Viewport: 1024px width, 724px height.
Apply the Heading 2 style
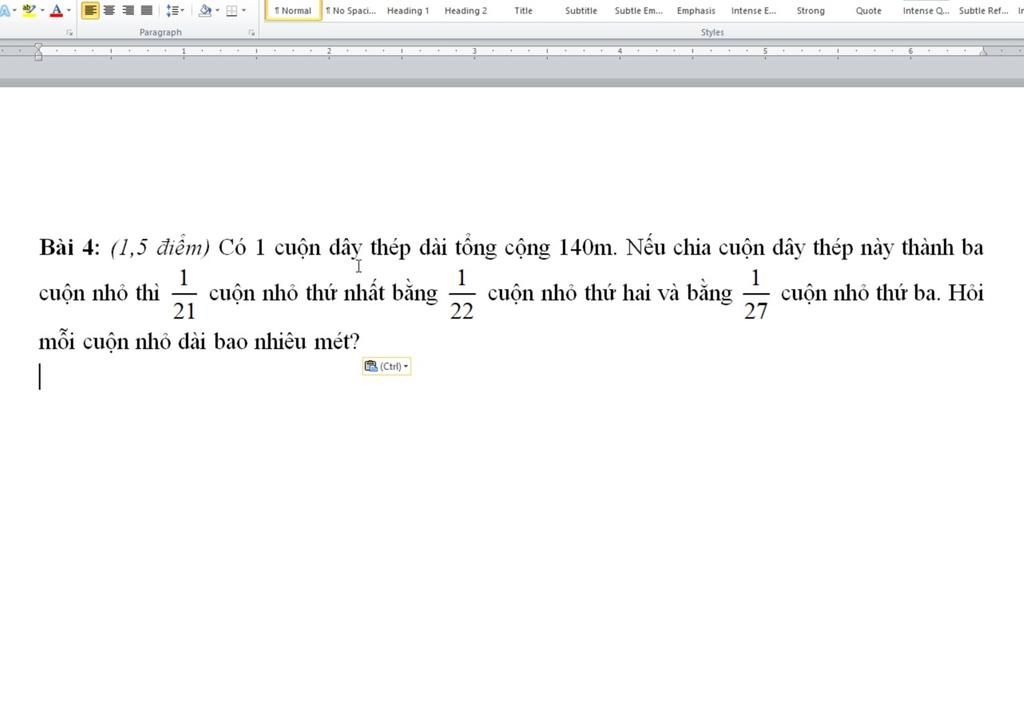click(x=466, y=10)
